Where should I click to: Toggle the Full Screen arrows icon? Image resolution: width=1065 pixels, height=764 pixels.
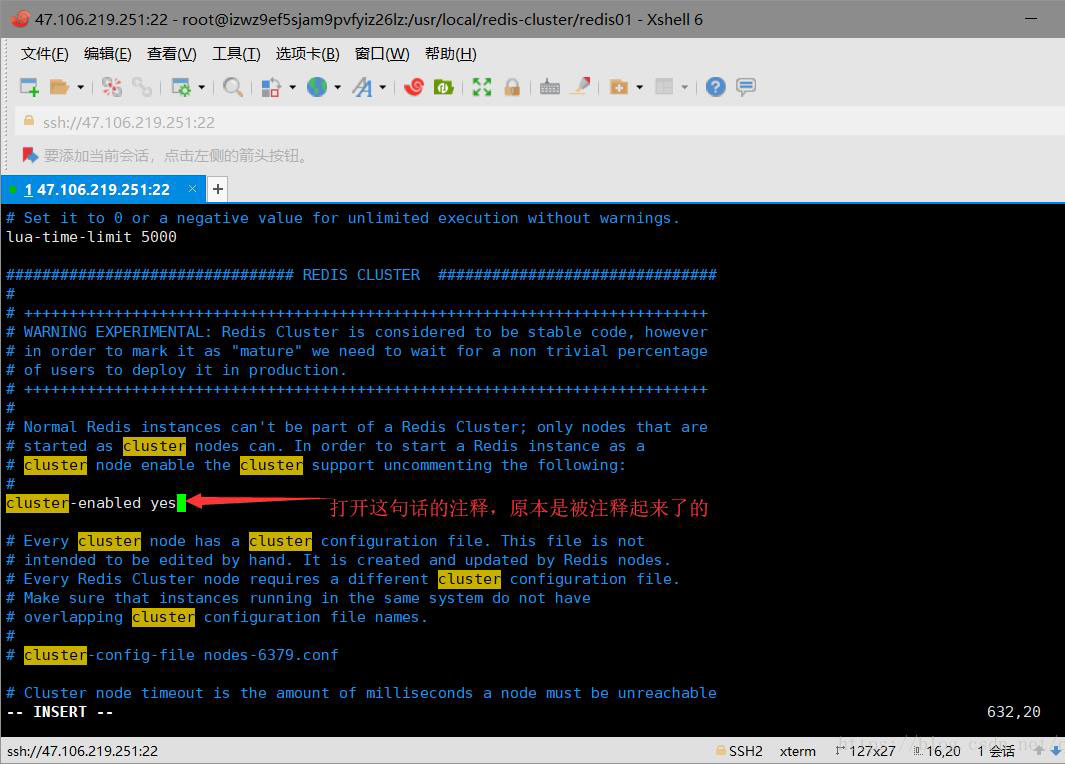coord(482,87)
